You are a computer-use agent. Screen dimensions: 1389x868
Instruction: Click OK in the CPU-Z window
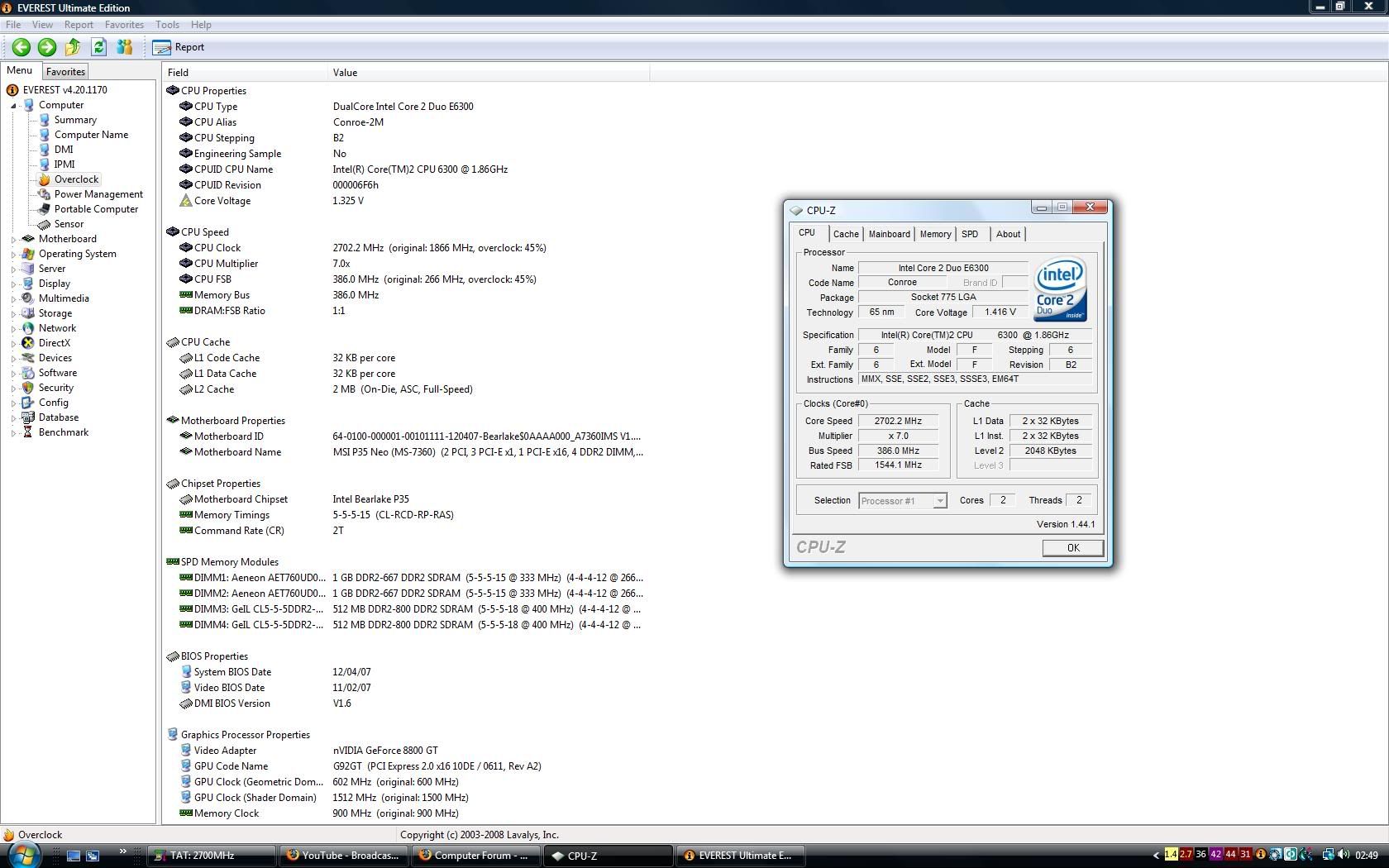click(1072, 548)
